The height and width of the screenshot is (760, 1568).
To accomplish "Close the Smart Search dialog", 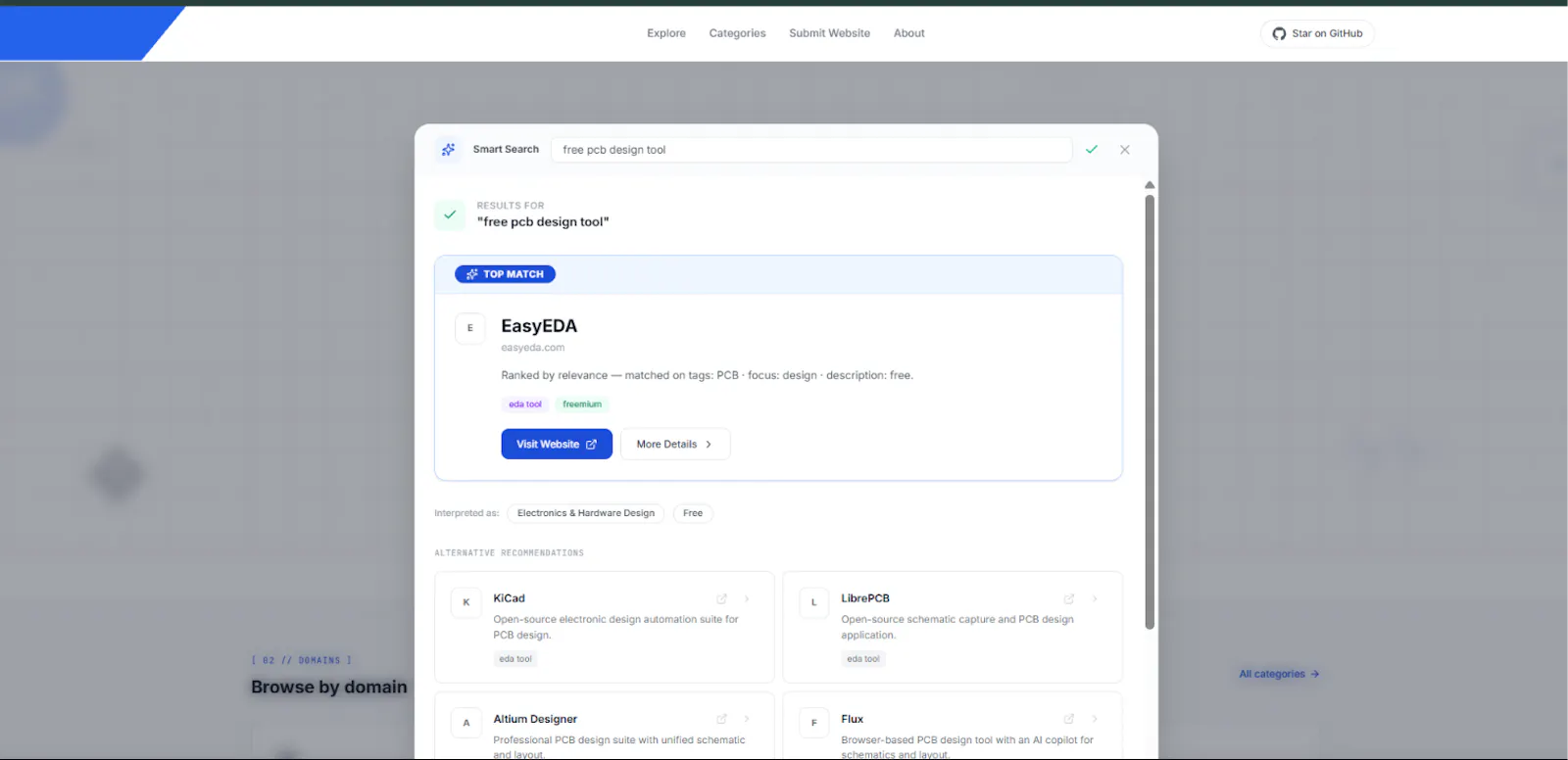I will pyautogui.click(x=1125, y=150).
